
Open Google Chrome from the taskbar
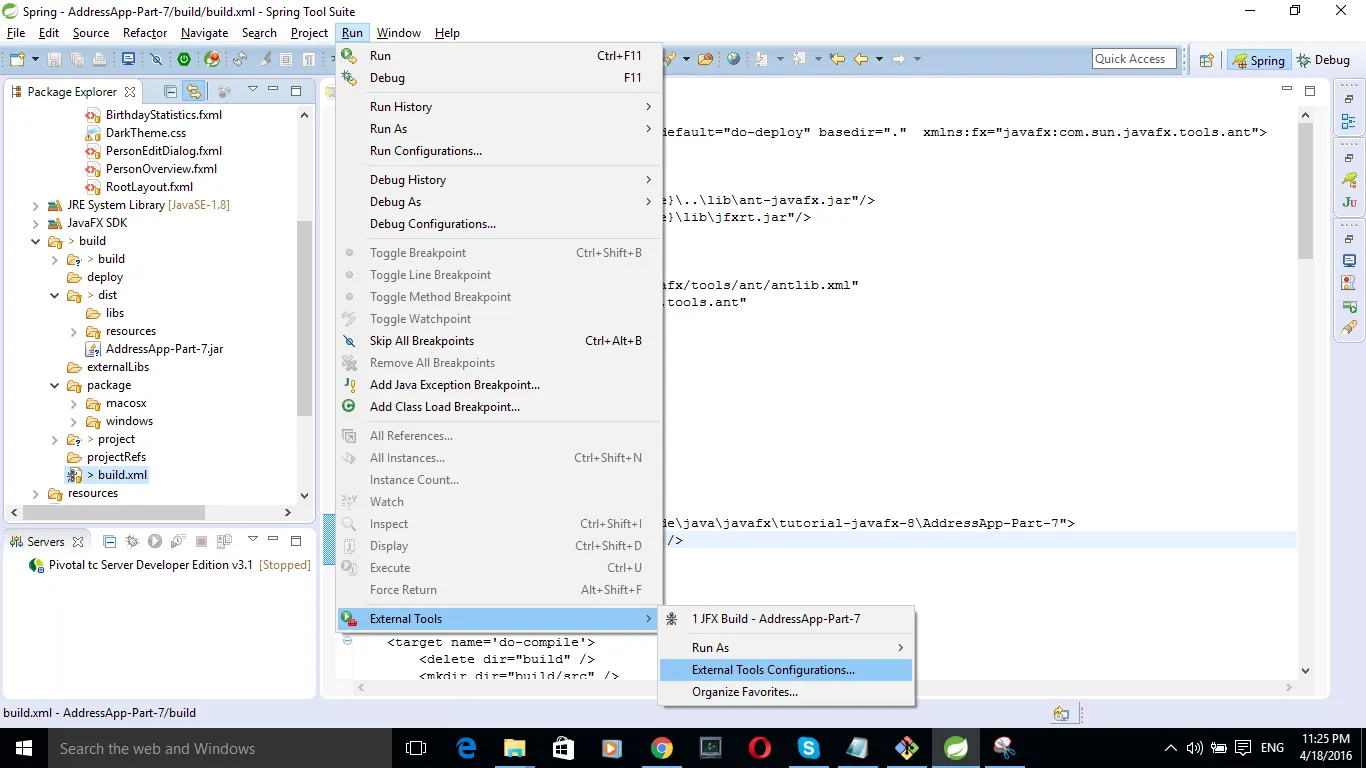(x=661, y=748)
